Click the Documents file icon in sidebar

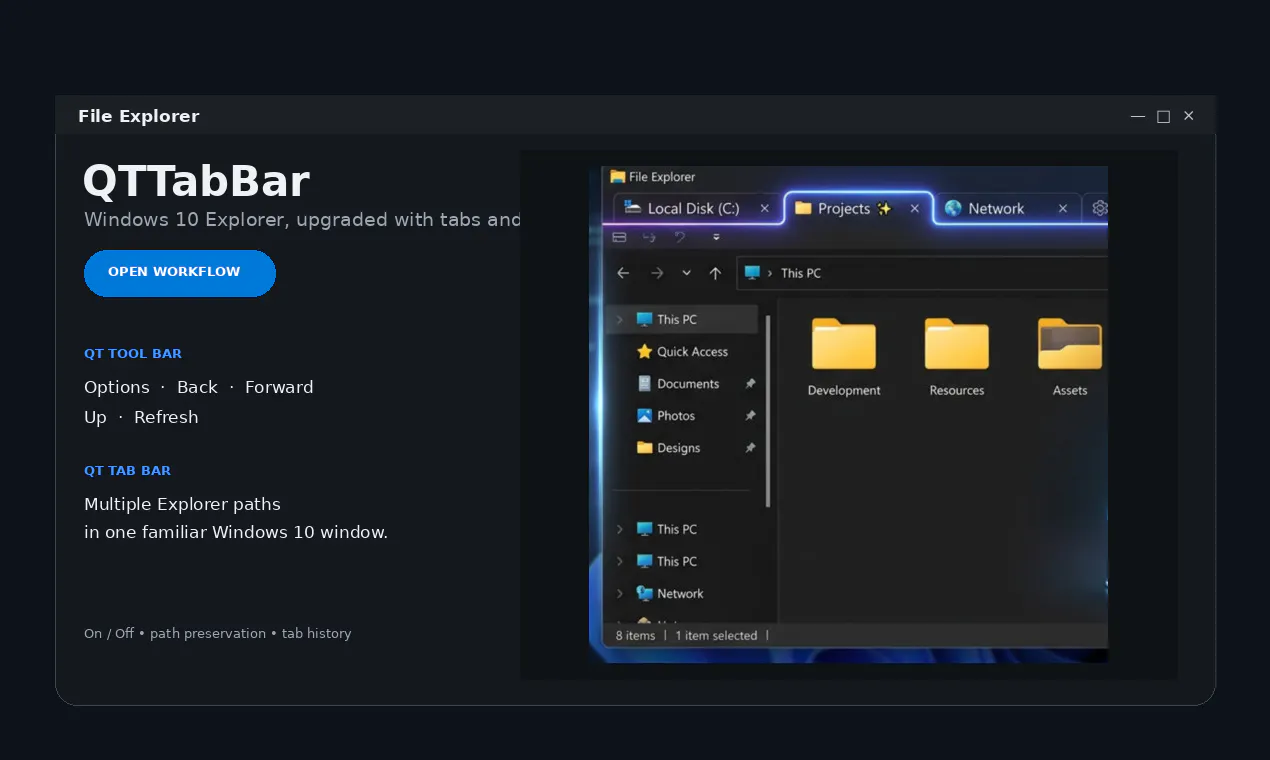coord(645,384)
